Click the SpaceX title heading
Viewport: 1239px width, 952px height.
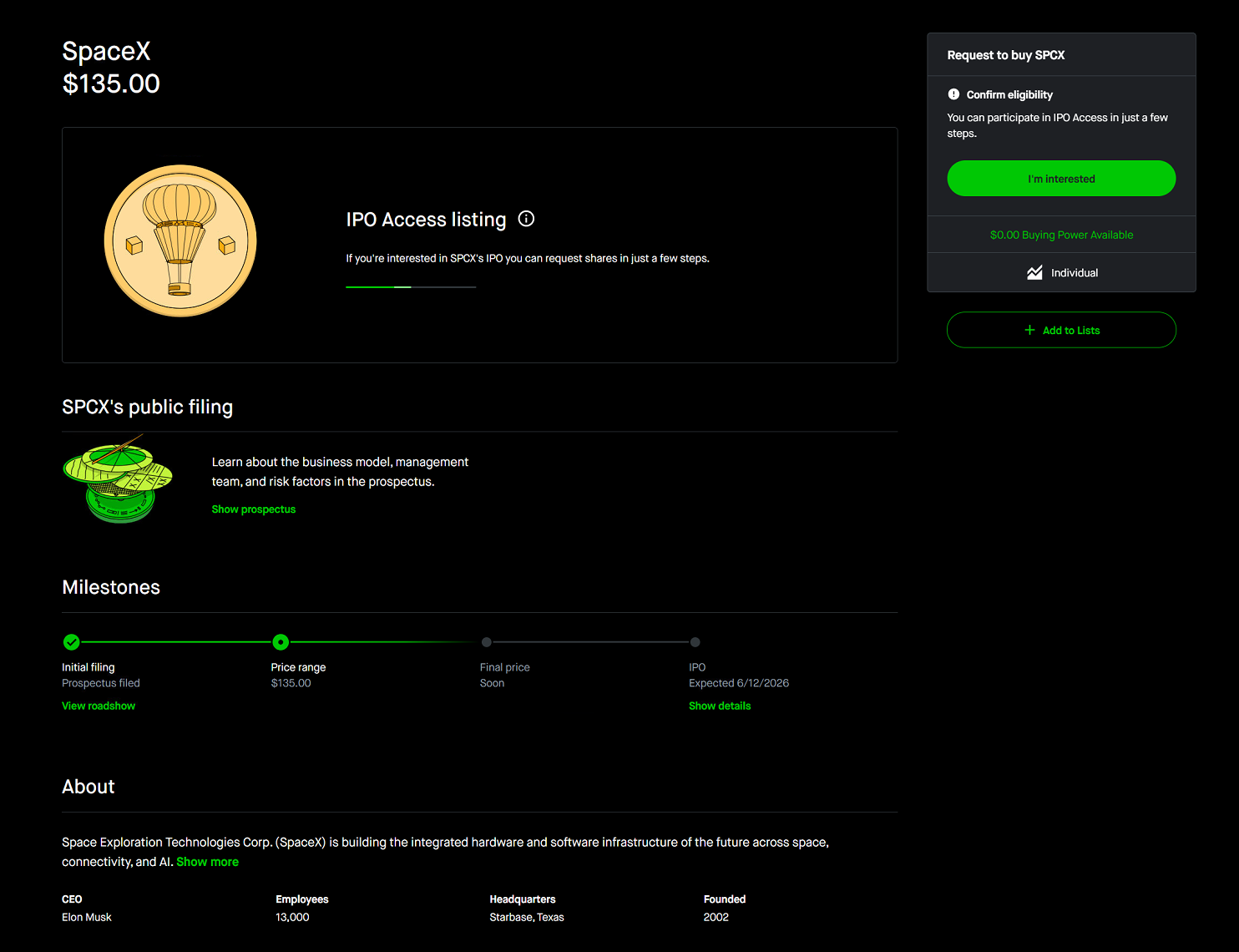click(x=106, y=51)
